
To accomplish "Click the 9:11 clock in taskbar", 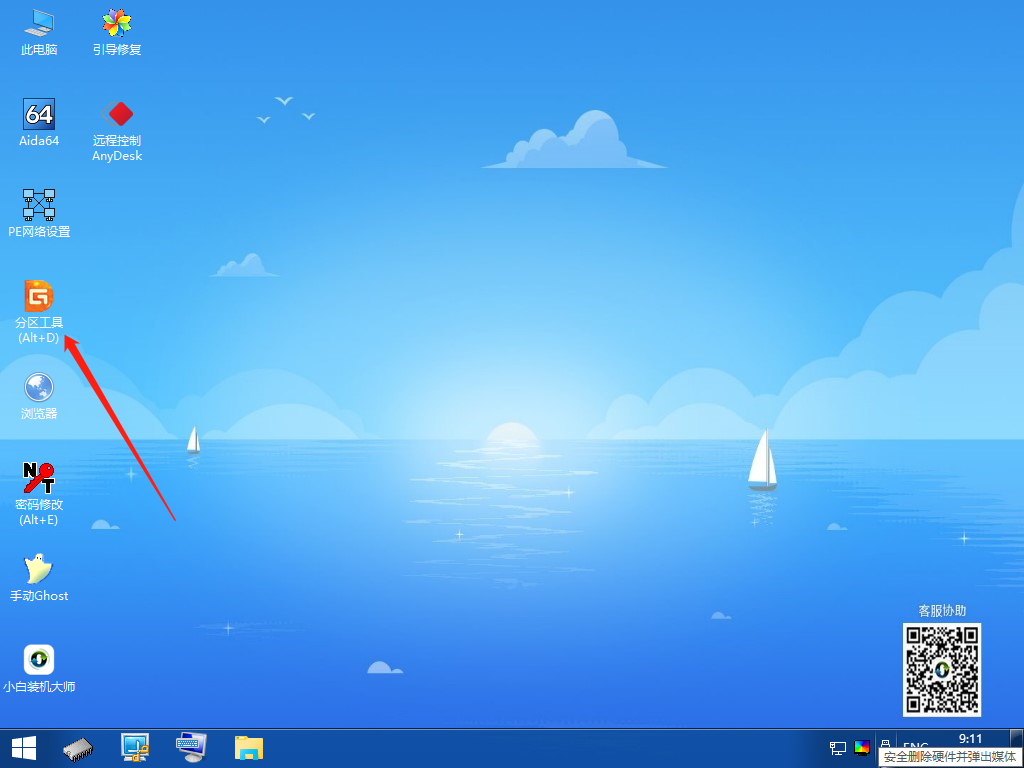I will [x=970, y=739].
